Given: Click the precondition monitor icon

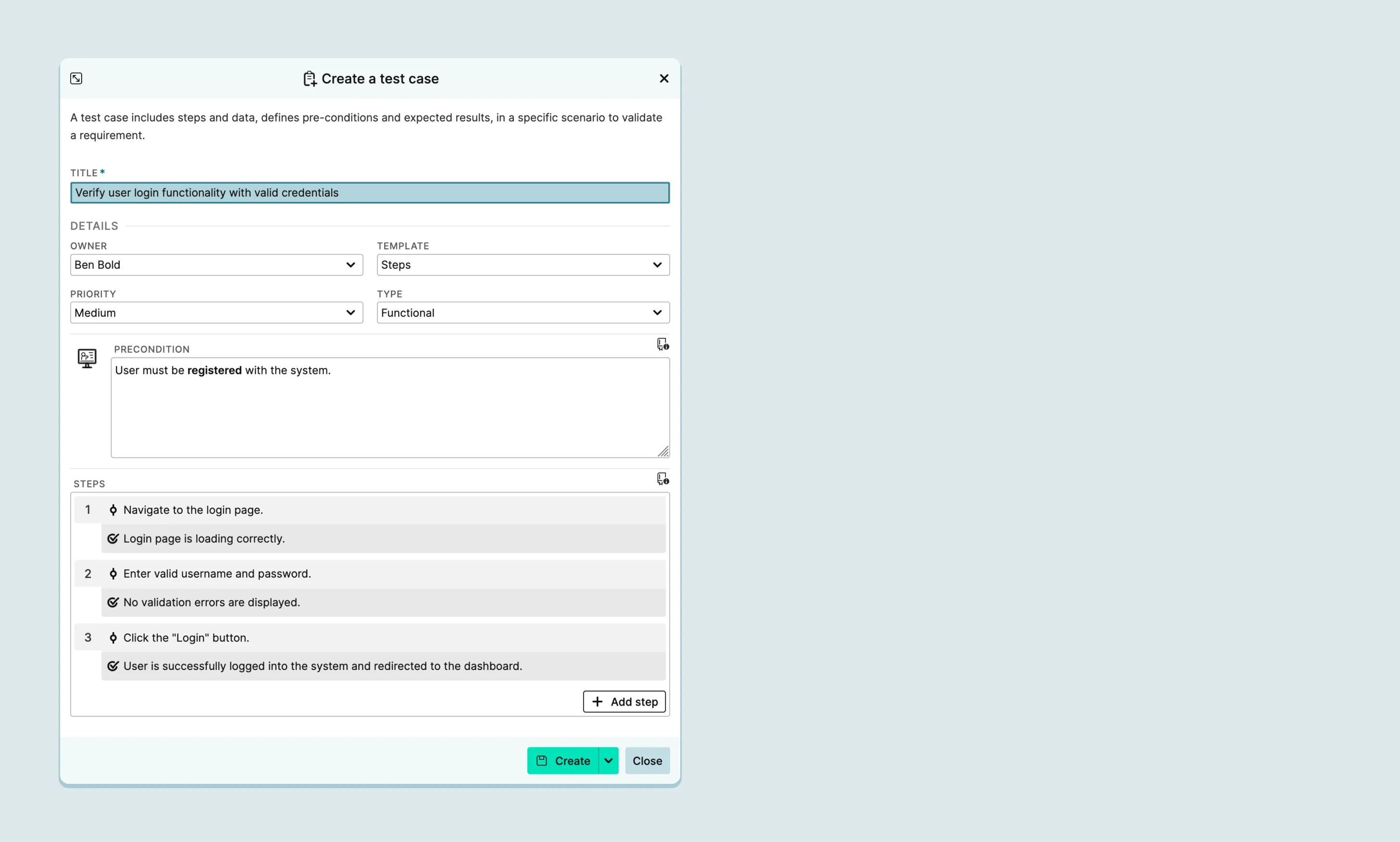Looking at the screenshot, I should point(87,358).
